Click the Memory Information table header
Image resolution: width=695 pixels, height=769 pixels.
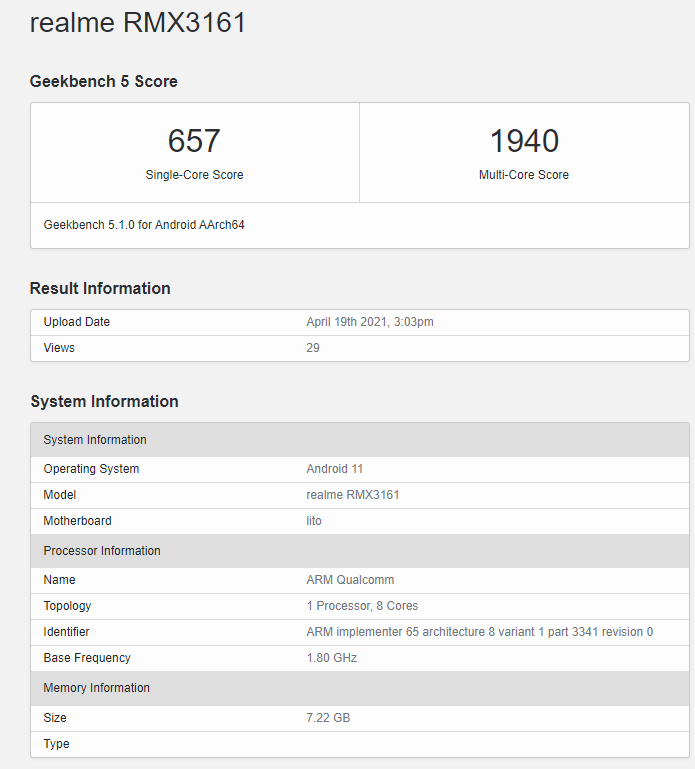point(360,688)
